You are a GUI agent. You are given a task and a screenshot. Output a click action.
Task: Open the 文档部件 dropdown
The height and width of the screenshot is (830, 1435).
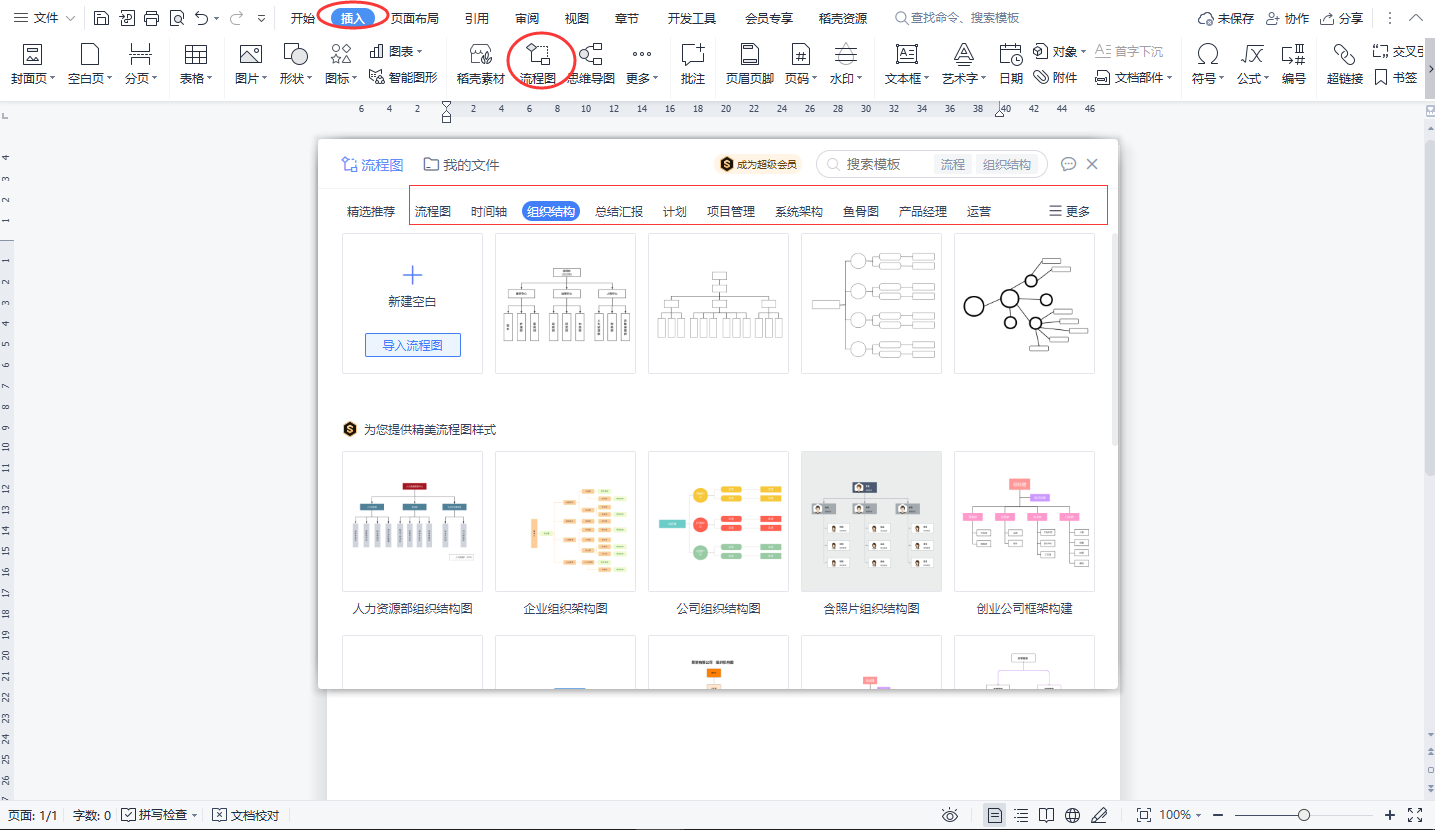(x=1169, y=78)
